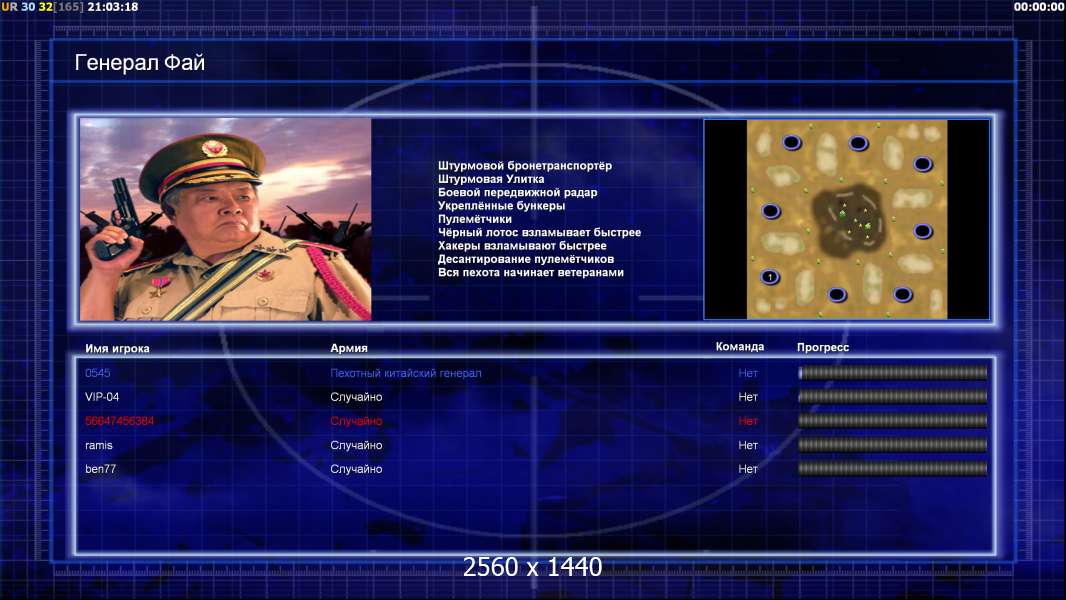Click the "Случайно" army of ramis
1066x600 pixels.
click(x=356, y=445)
